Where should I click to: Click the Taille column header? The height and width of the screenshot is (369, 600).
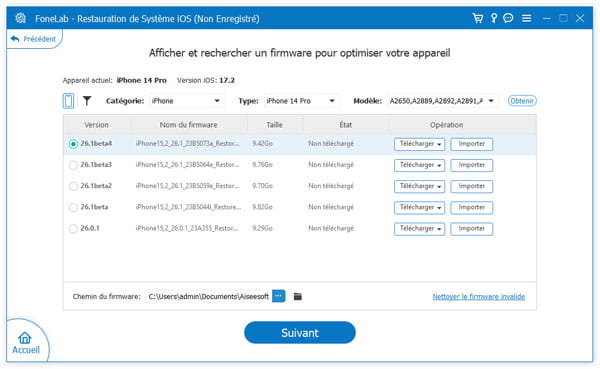point(275,125)
